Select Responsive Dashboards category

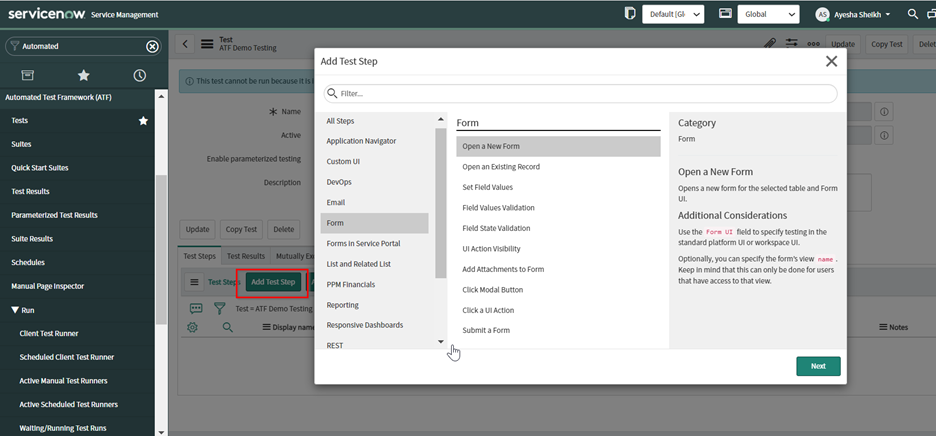click(374, 326)
